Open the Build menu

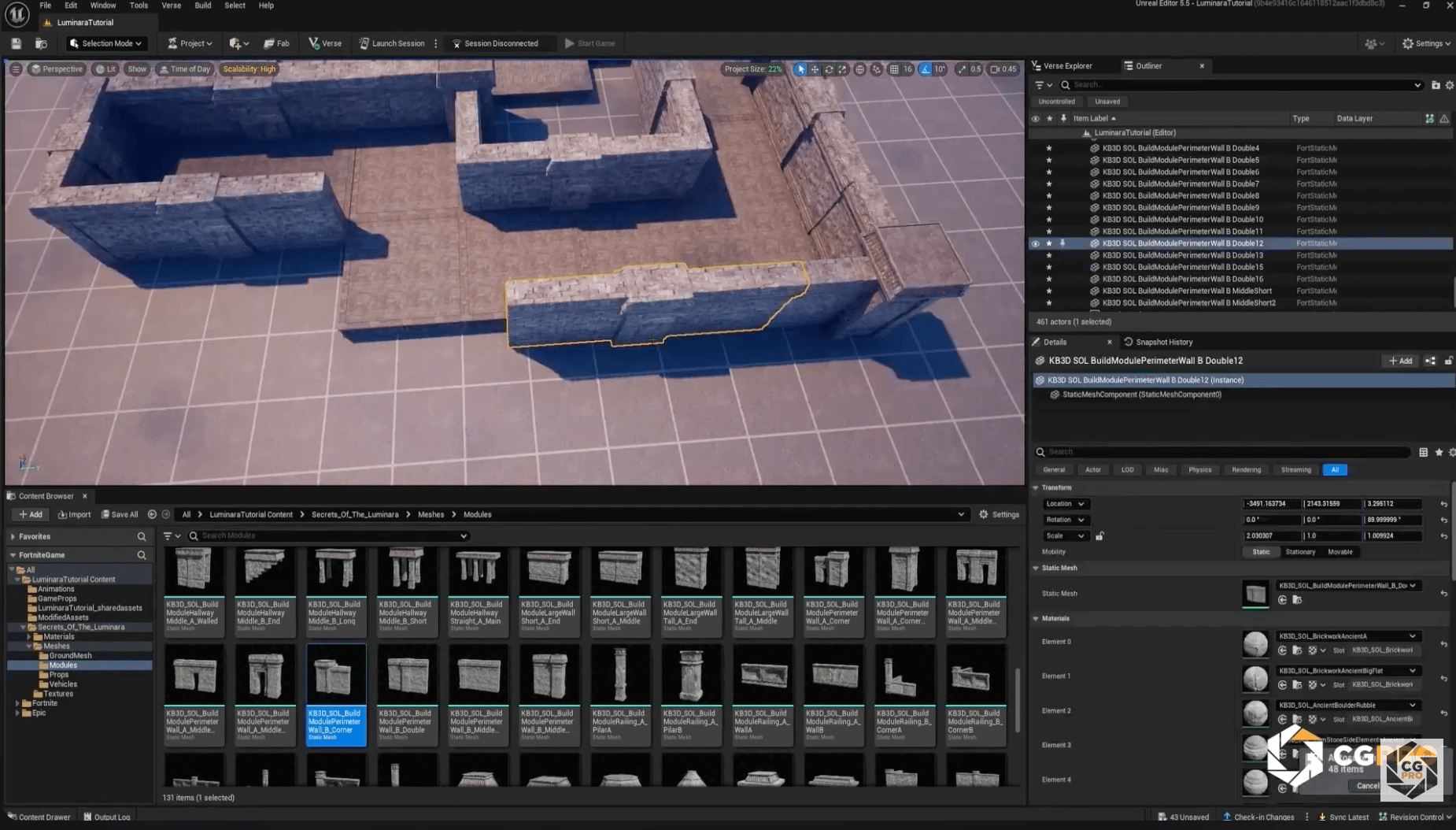203,6
